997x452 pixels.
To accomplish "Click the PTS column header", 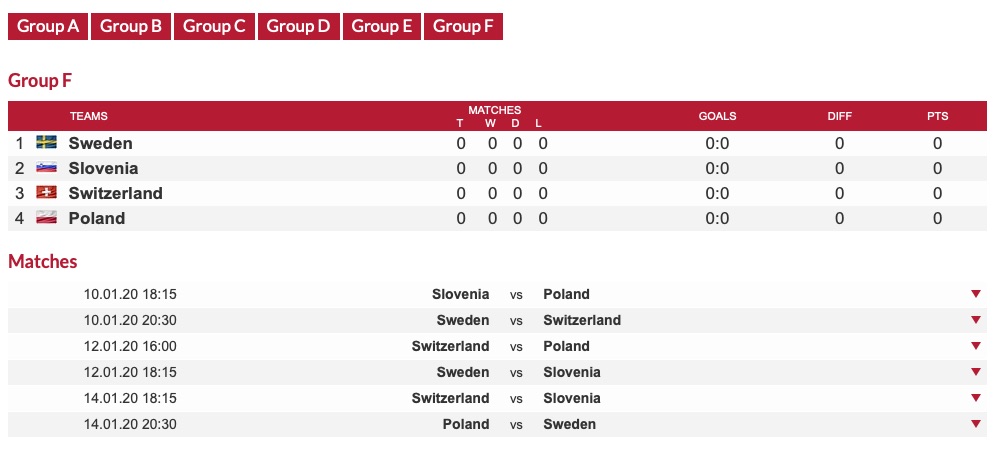I will [937, 116].
